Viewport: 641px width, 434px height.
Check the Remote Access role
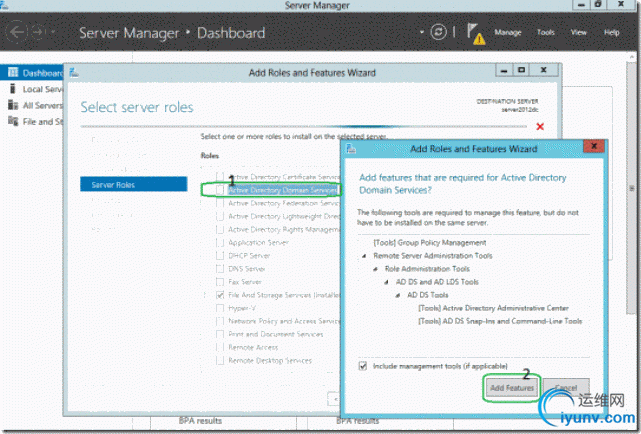(220, 347)
